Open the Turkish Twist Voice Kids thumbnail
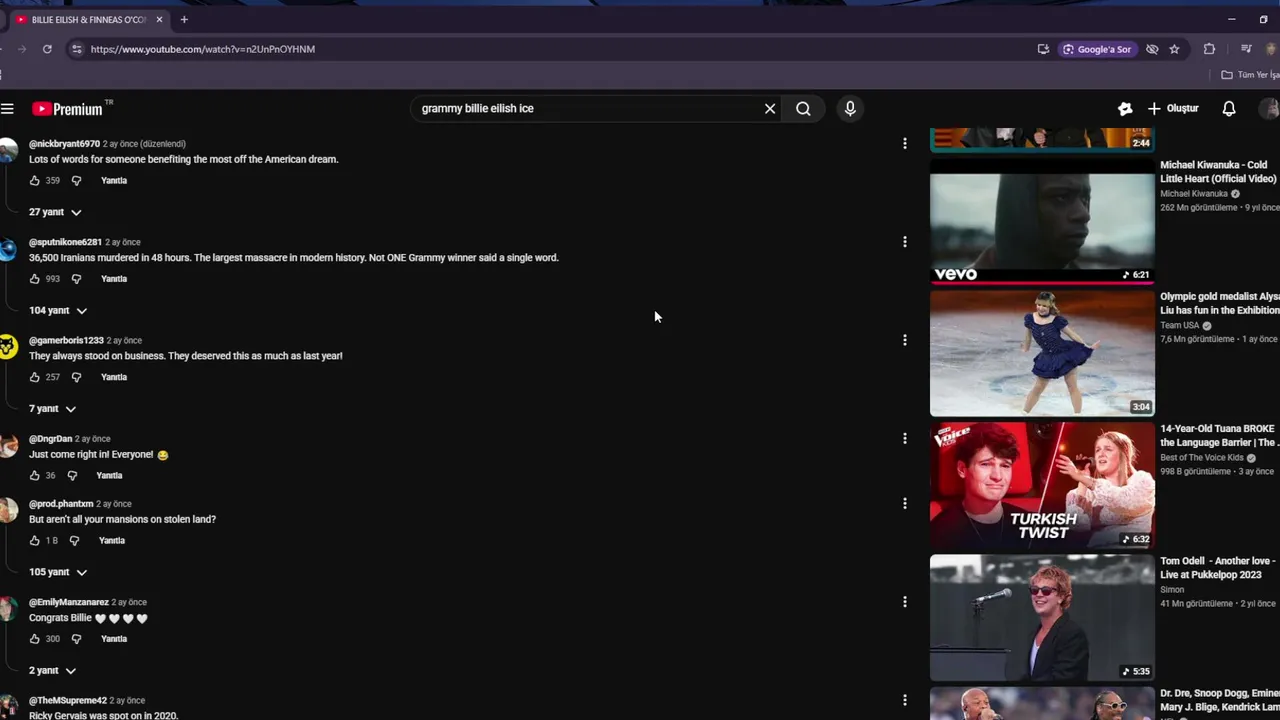Image resolution: width=1280 pixels, height=720 pixels. 1042,485
